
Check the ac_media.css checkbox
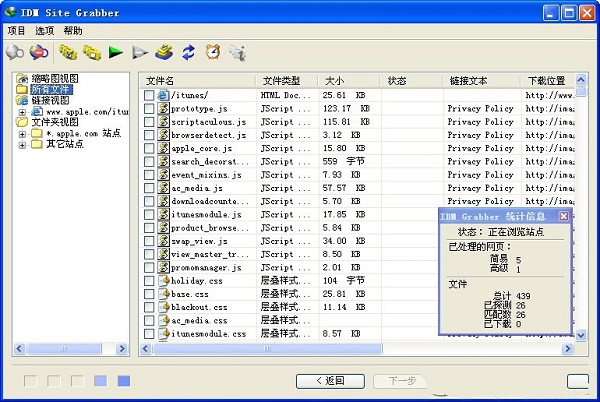149,321
